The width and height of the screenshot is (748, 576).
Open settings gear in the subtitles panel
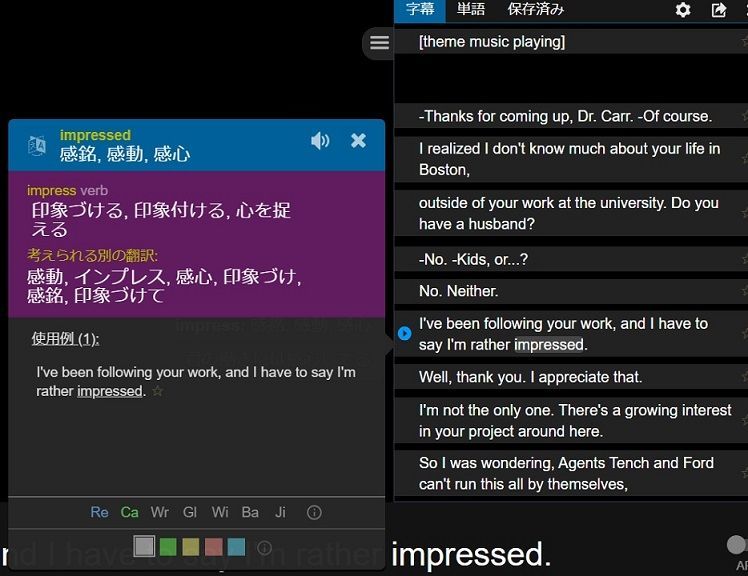coord(683,10)
